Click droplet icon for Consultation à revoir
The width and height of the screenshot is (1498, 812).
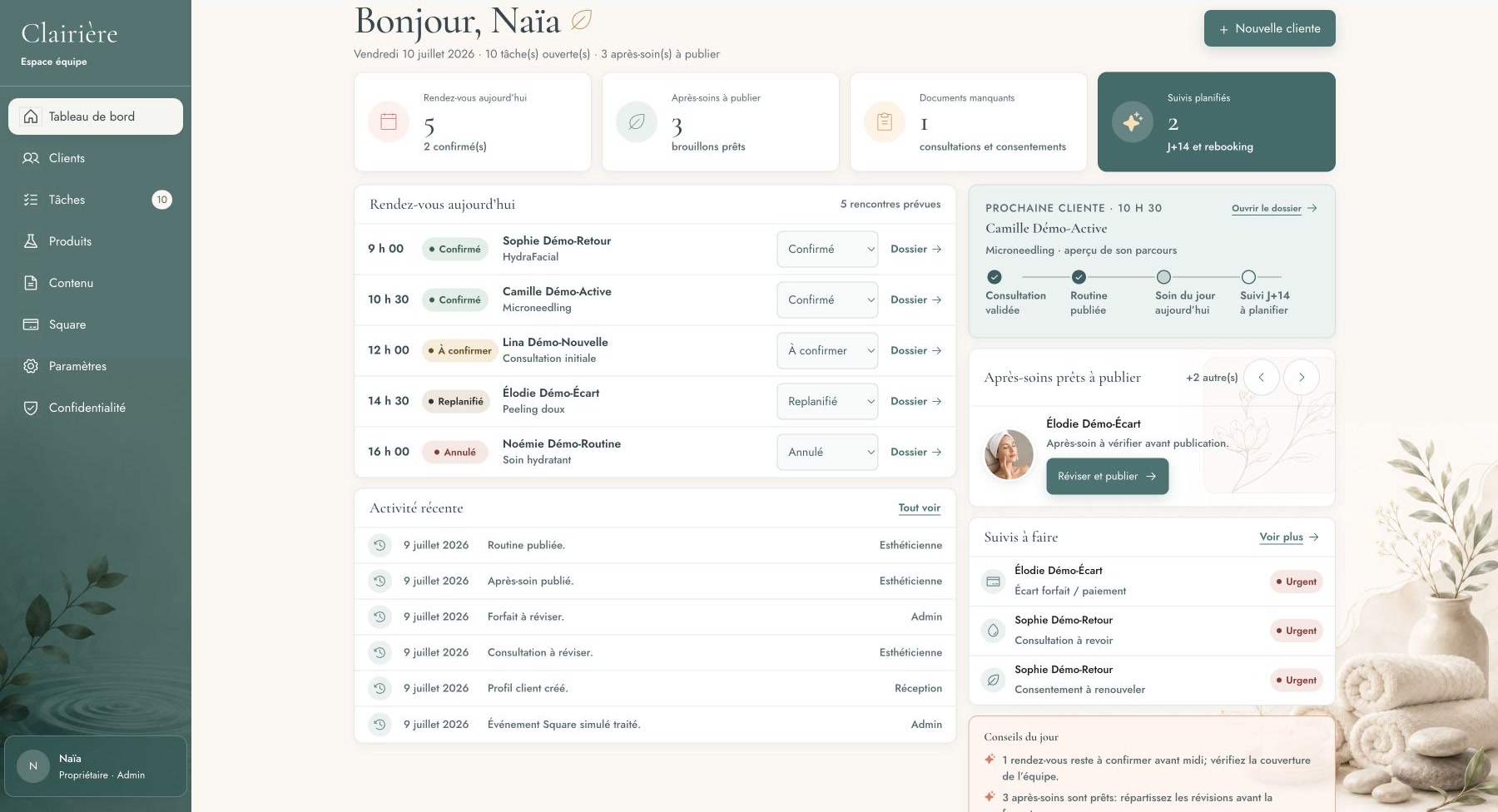click(993, 631)
